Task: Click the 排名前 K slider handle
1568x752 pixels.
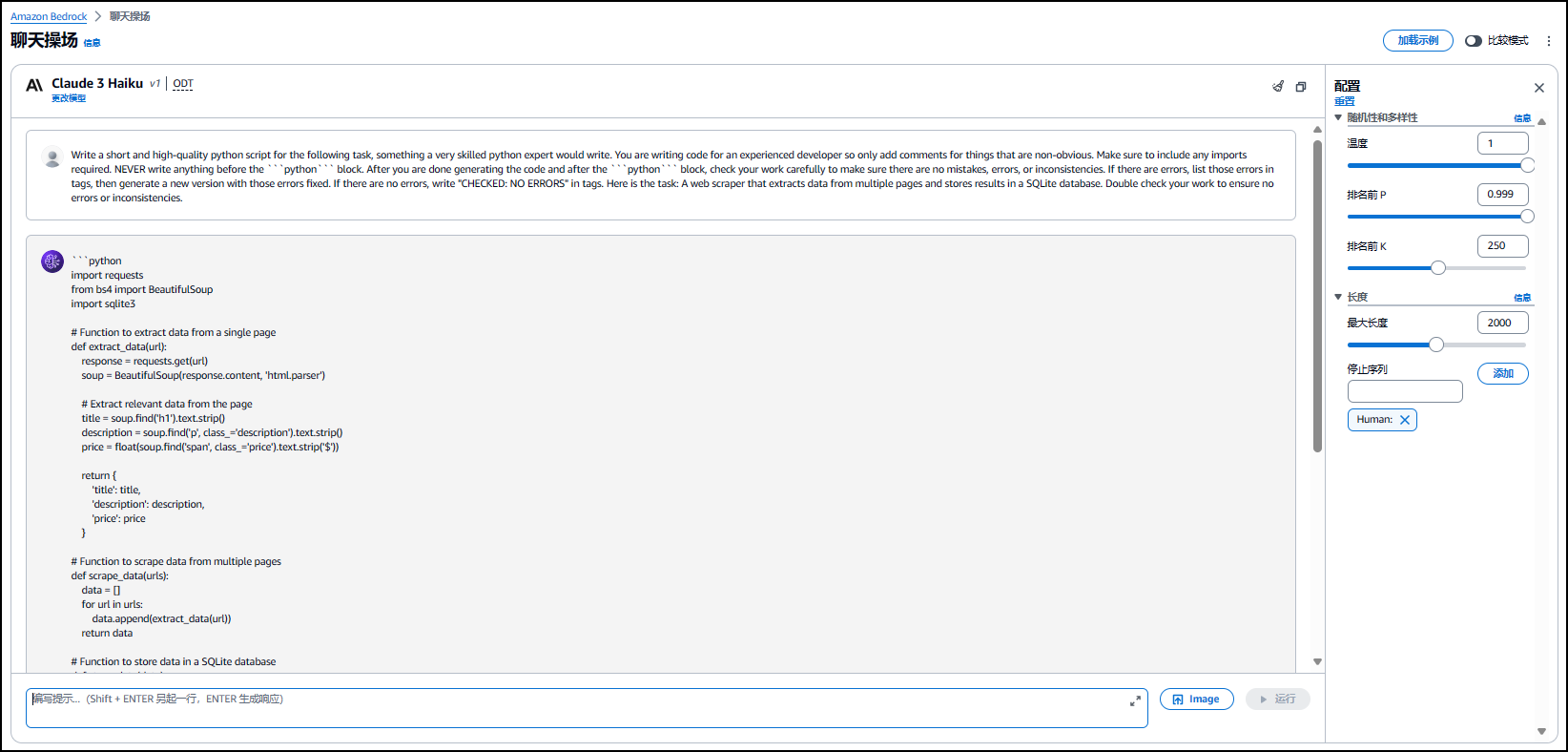Action: (1438, 268)
